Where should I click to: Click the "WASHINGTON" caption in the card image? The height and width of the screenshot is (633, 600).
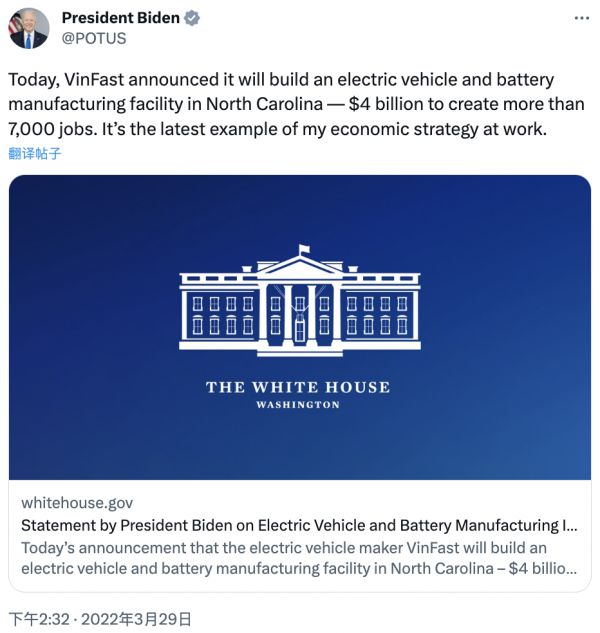298,405
